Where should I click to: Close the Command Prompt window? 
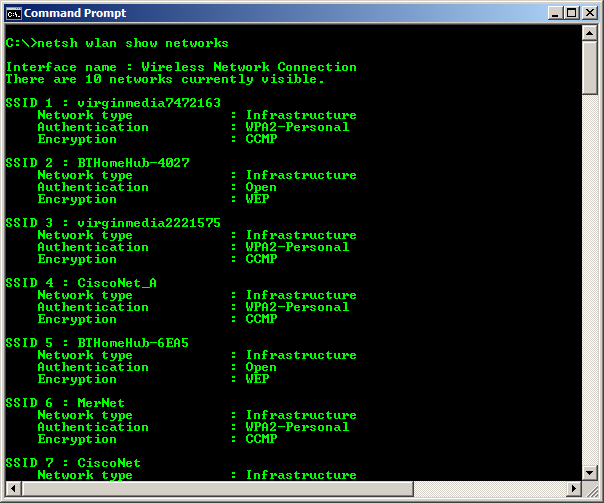[589, 13]
